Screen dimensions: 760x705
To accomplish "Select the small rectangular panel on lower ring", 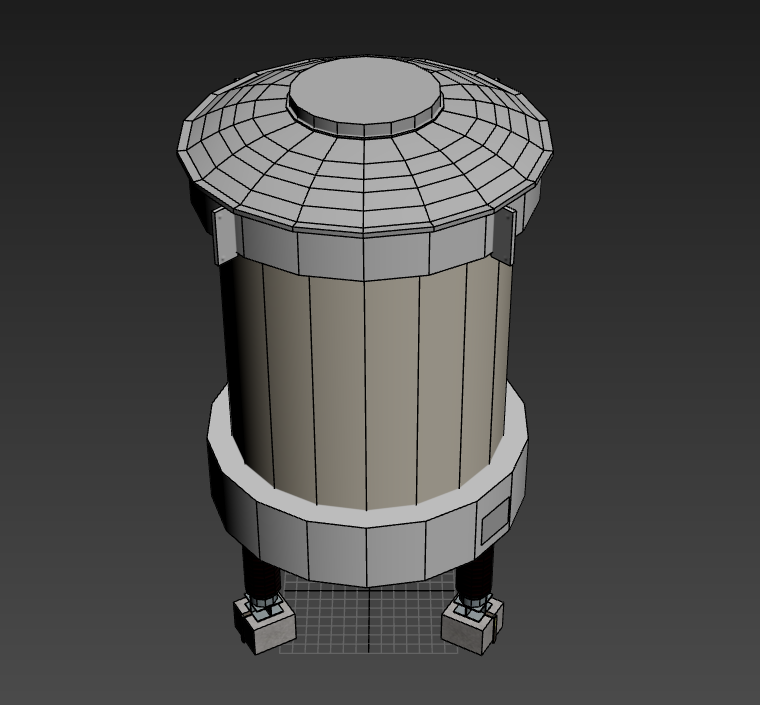I will coord(495,522).
